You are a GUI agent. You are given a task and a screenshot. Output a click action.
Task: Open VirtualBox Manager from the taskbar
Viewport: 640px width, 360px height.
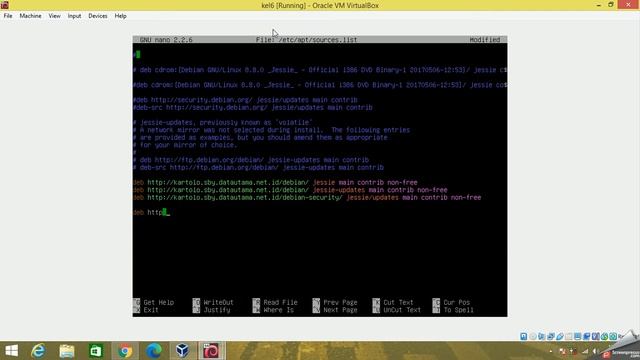(182, 351)
